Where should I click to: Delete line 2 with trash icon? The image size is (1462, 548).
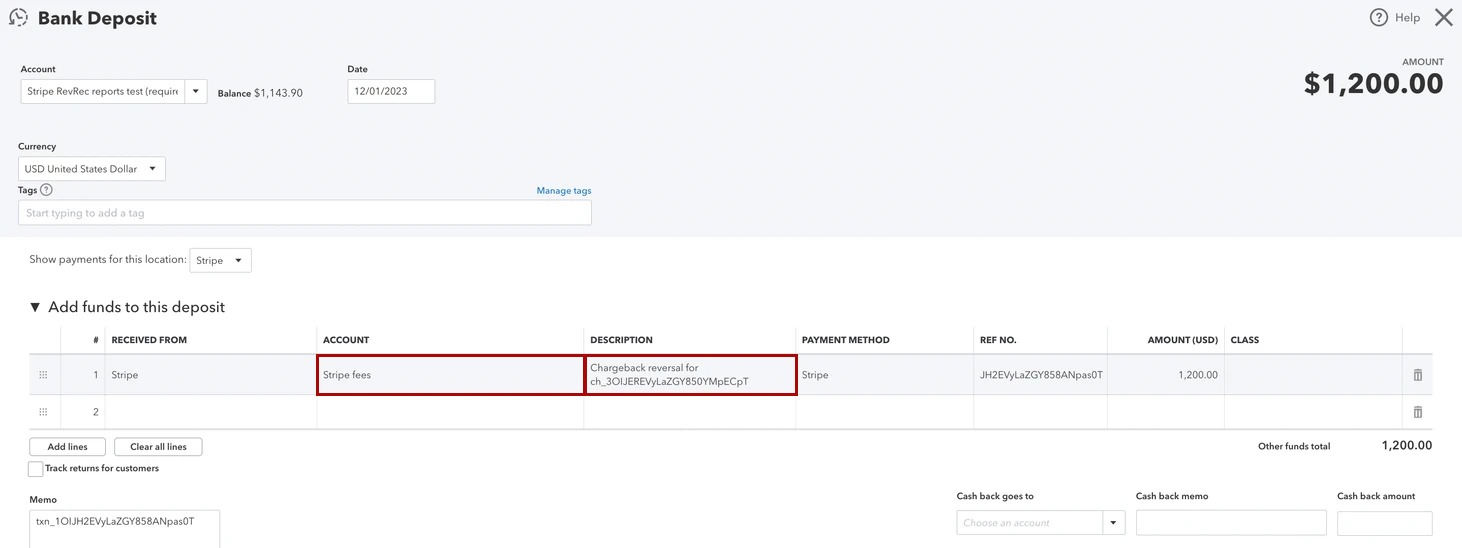coord(1417,412)
